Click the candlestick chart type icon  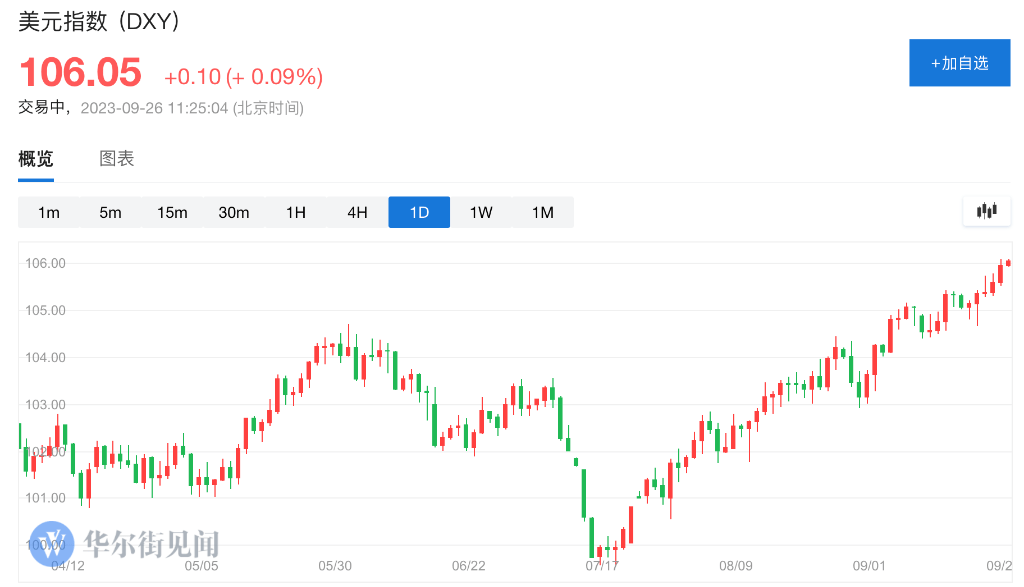(987, 211)
